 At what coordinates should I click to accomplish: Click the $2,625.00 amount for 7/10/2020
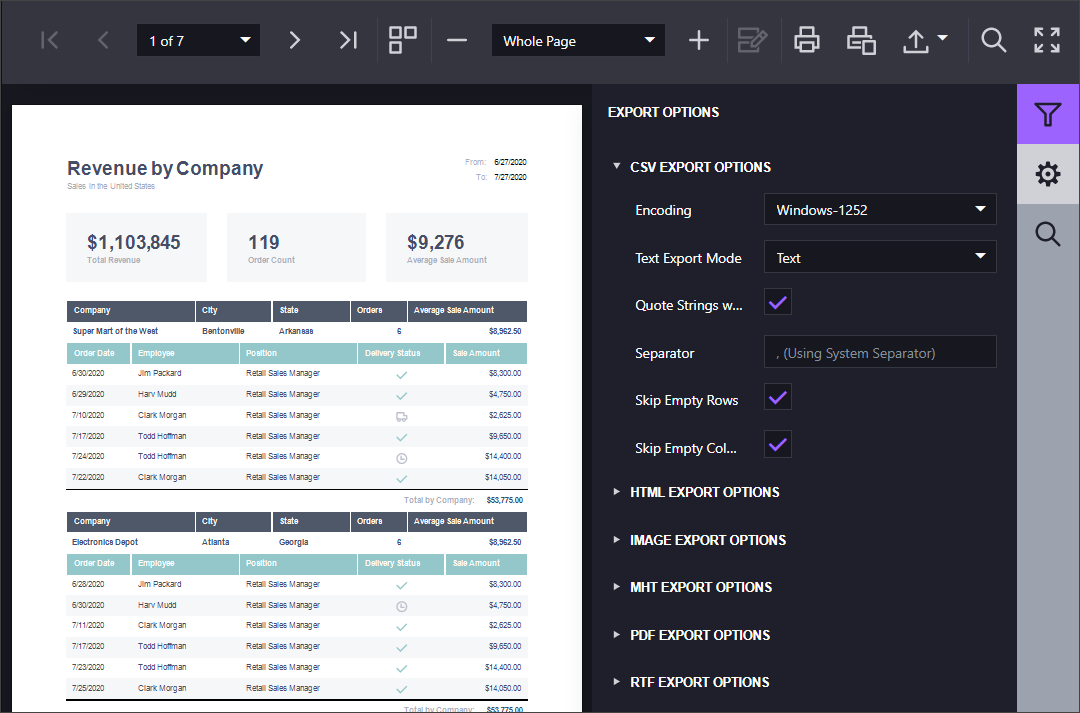point(505,415)
